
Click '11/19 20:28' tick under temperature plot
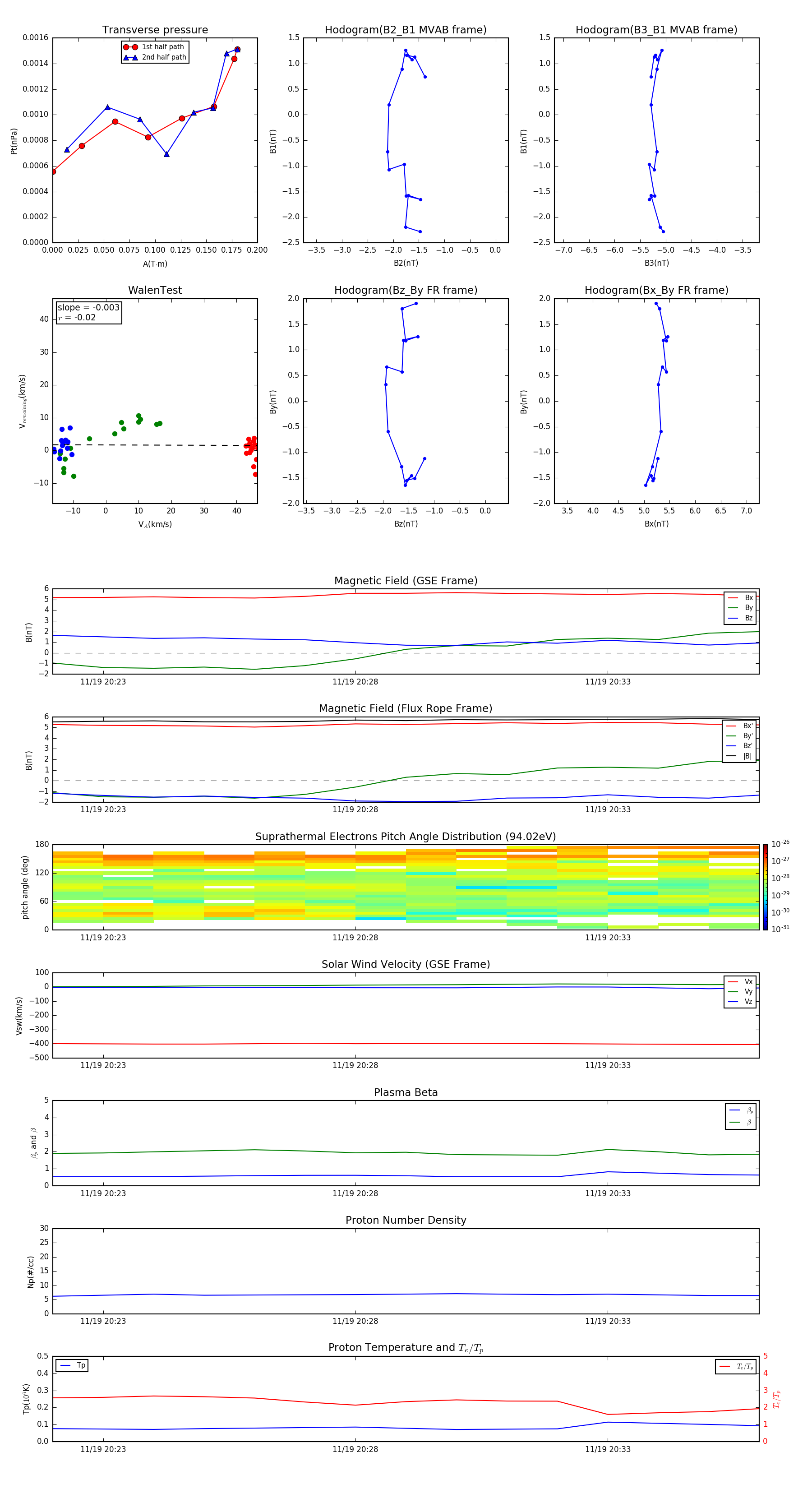point(355,1450)
